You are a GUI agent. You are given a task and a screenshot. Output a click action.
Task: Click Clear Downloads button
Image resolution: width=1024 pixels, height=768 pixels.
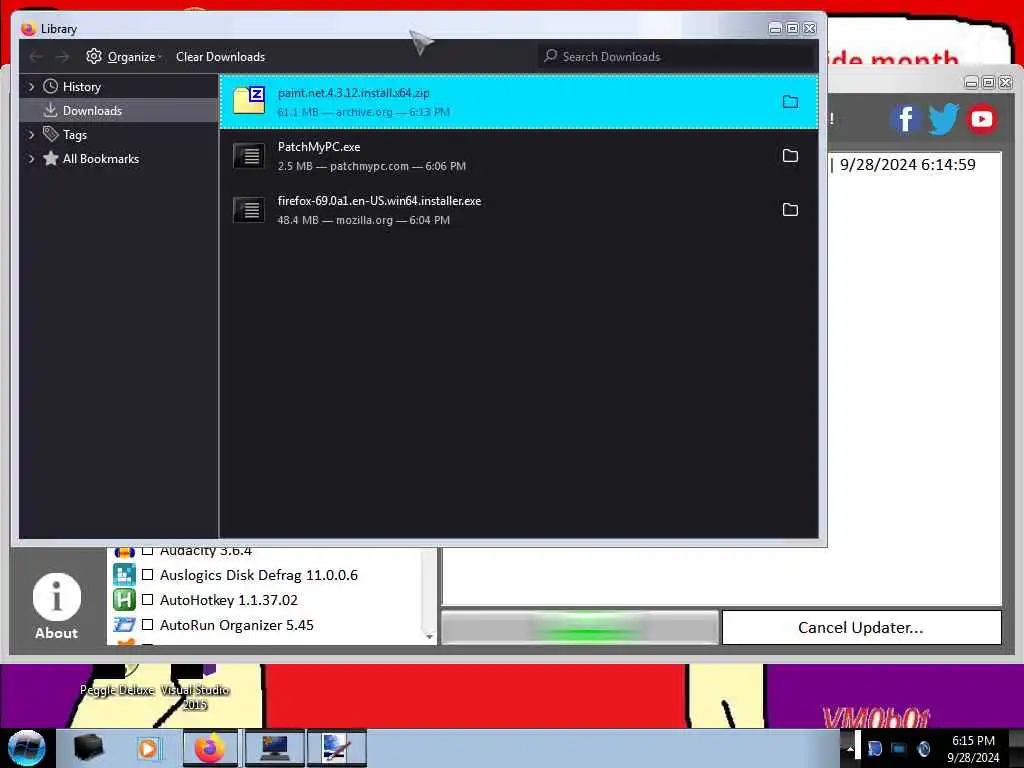tap(220, 57)
